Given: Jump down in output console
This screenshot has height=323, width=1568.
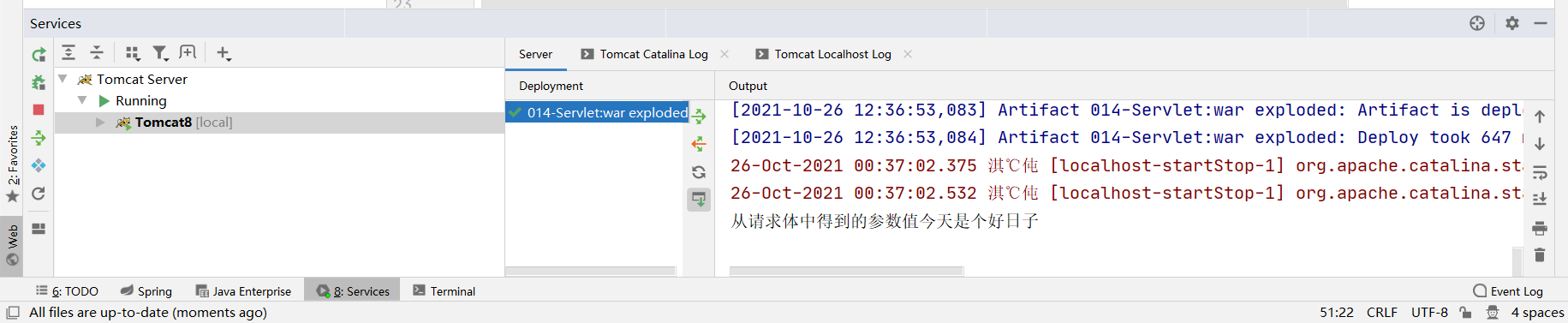Looking at the screenshot, I should 1540,144.
